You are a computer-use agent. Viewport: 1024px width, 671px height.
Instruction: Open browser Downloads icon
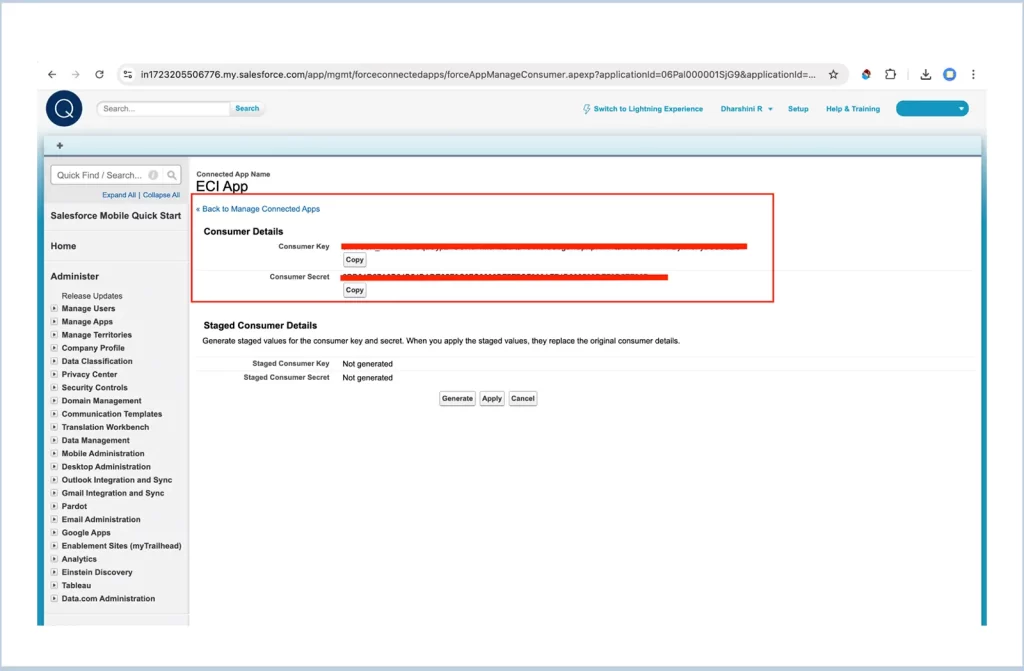click(x=925, y=74)
